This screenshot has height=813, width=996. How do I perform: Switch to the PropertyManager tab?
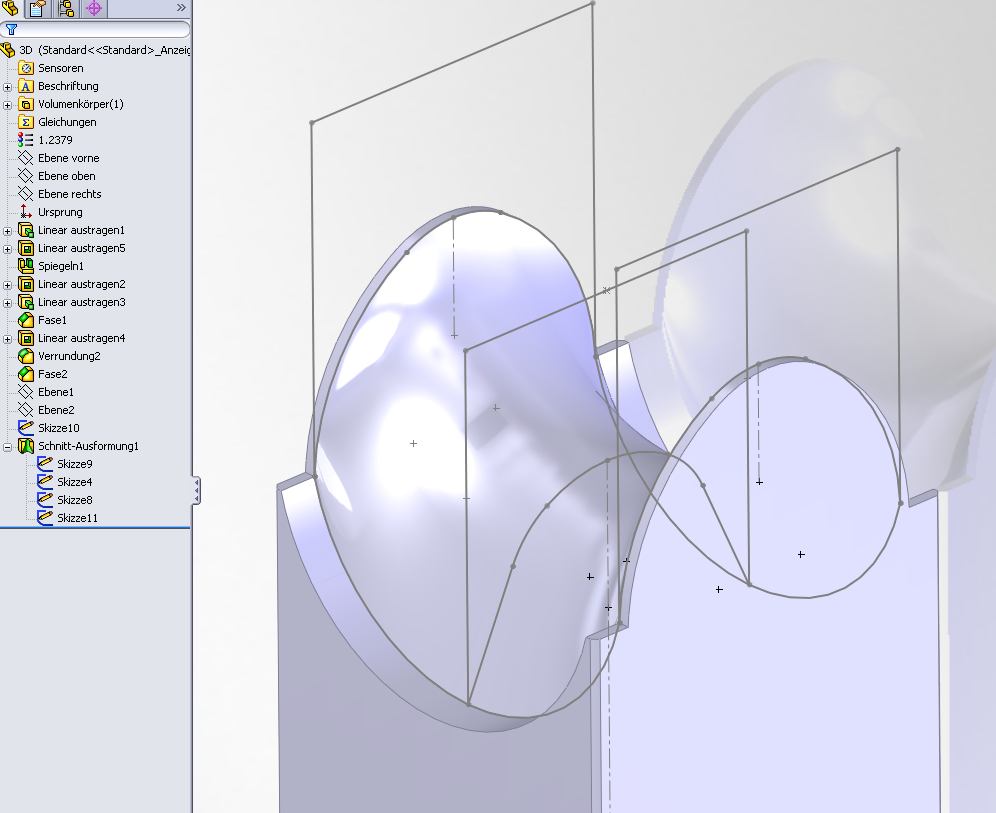coord(37,8)
